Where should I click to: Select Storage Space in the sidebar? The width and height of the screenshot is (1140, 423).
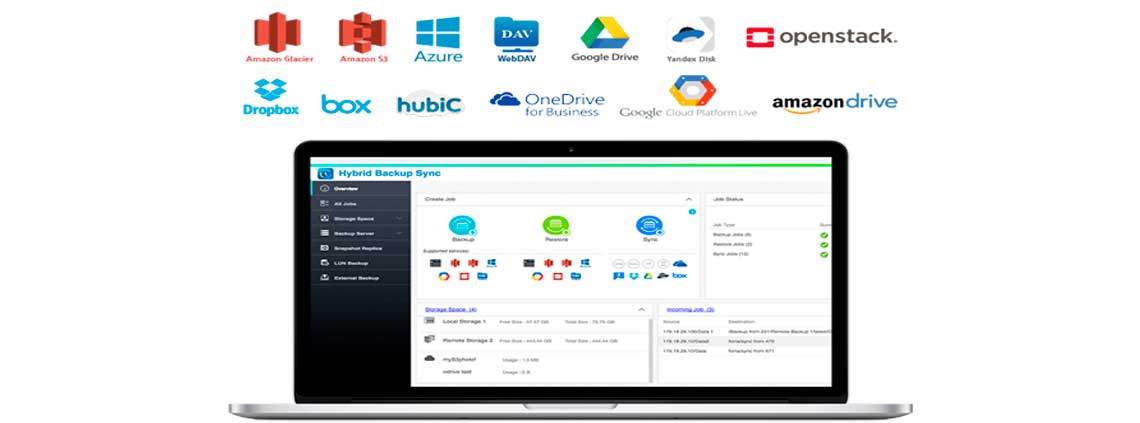pos(361,219)
